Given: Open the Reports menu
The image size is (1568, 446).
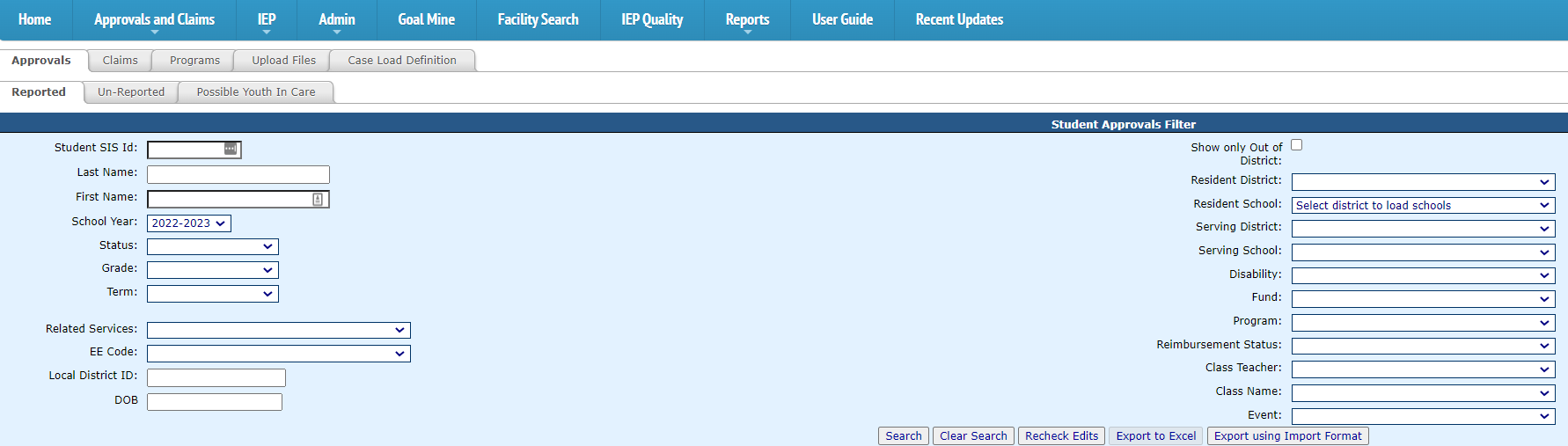Looking at the screenshot, I should [x=747, y=19].
